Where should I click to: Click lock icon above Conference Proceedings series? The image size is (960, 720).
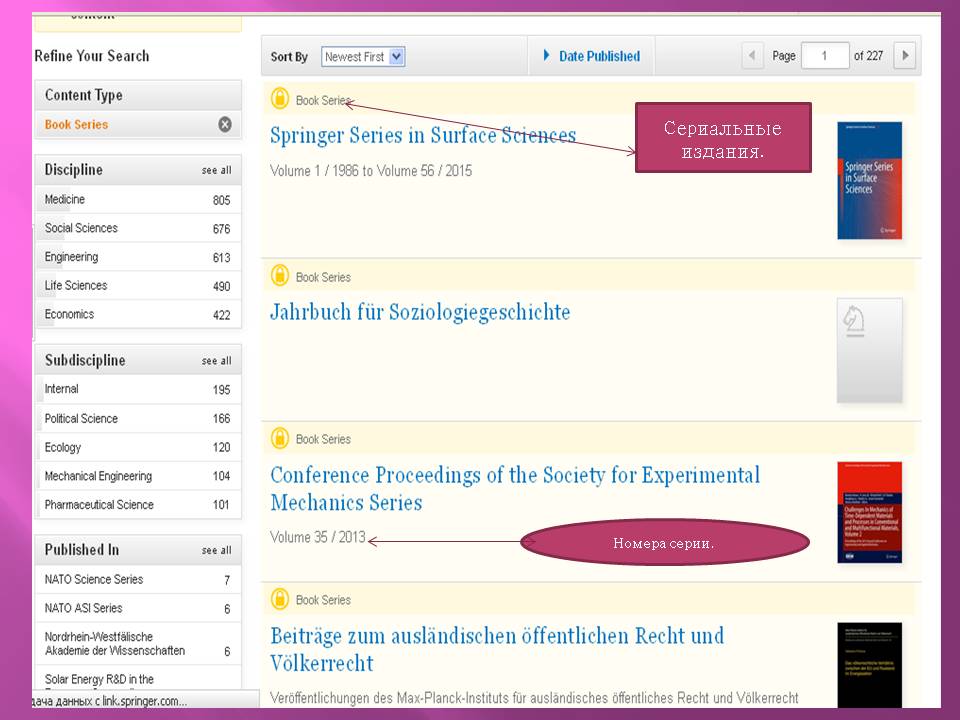click(x=280, y=439)
